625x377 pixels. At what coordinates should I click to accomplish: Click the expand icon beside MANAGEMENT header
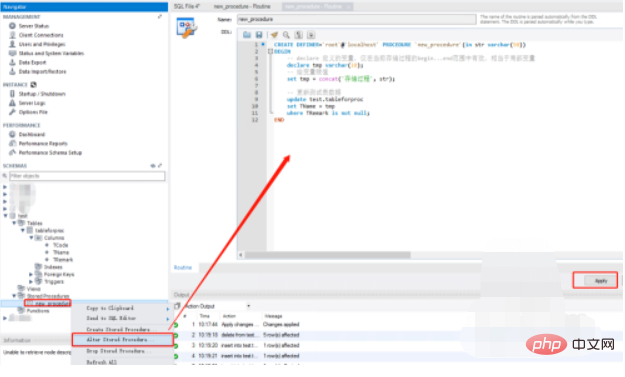(160, 17)
